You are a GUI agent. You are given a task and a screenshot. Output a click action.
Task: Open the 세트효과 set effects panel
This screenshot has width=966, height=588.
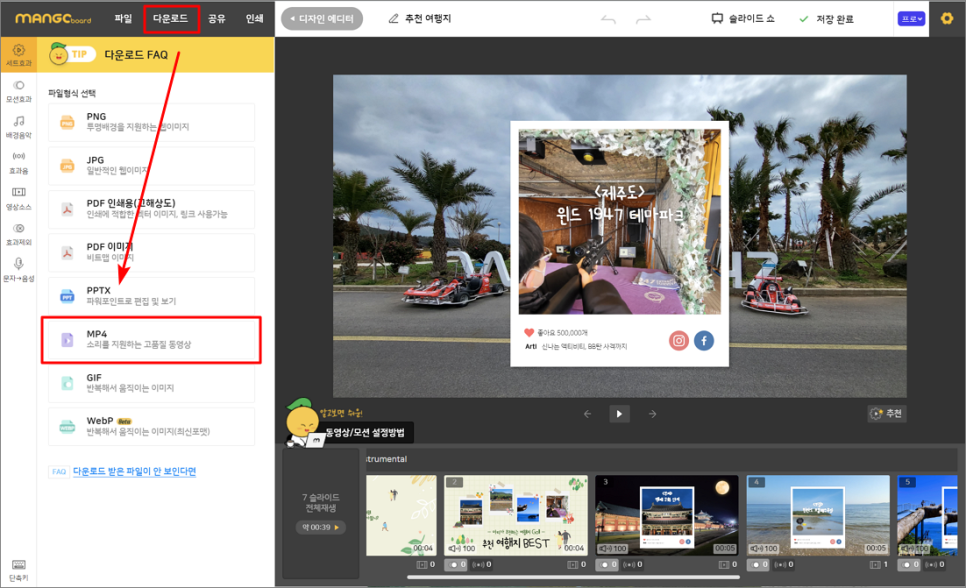(x=18, y=55)
